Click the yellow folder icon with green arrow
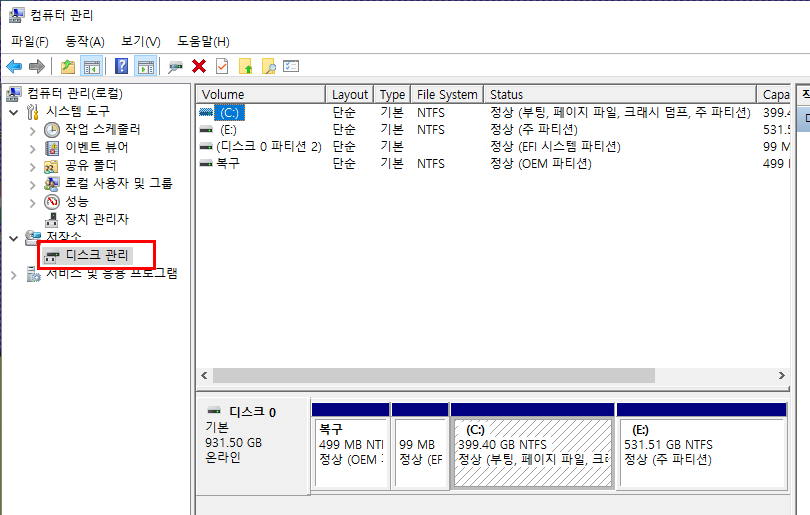810x515 pixels. [245, 66]
